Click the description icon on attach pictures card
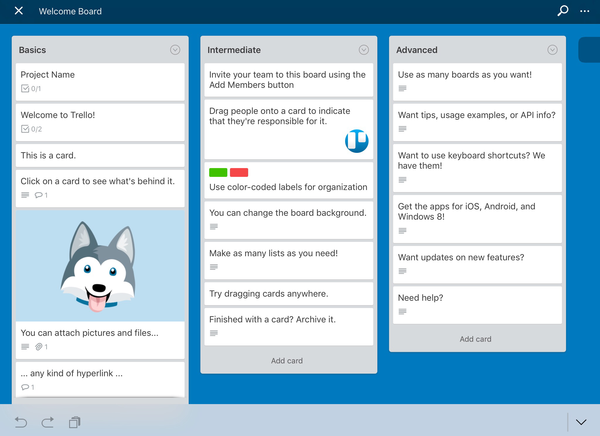The width and height of the screenshot is (600, 436). point(25,347)
